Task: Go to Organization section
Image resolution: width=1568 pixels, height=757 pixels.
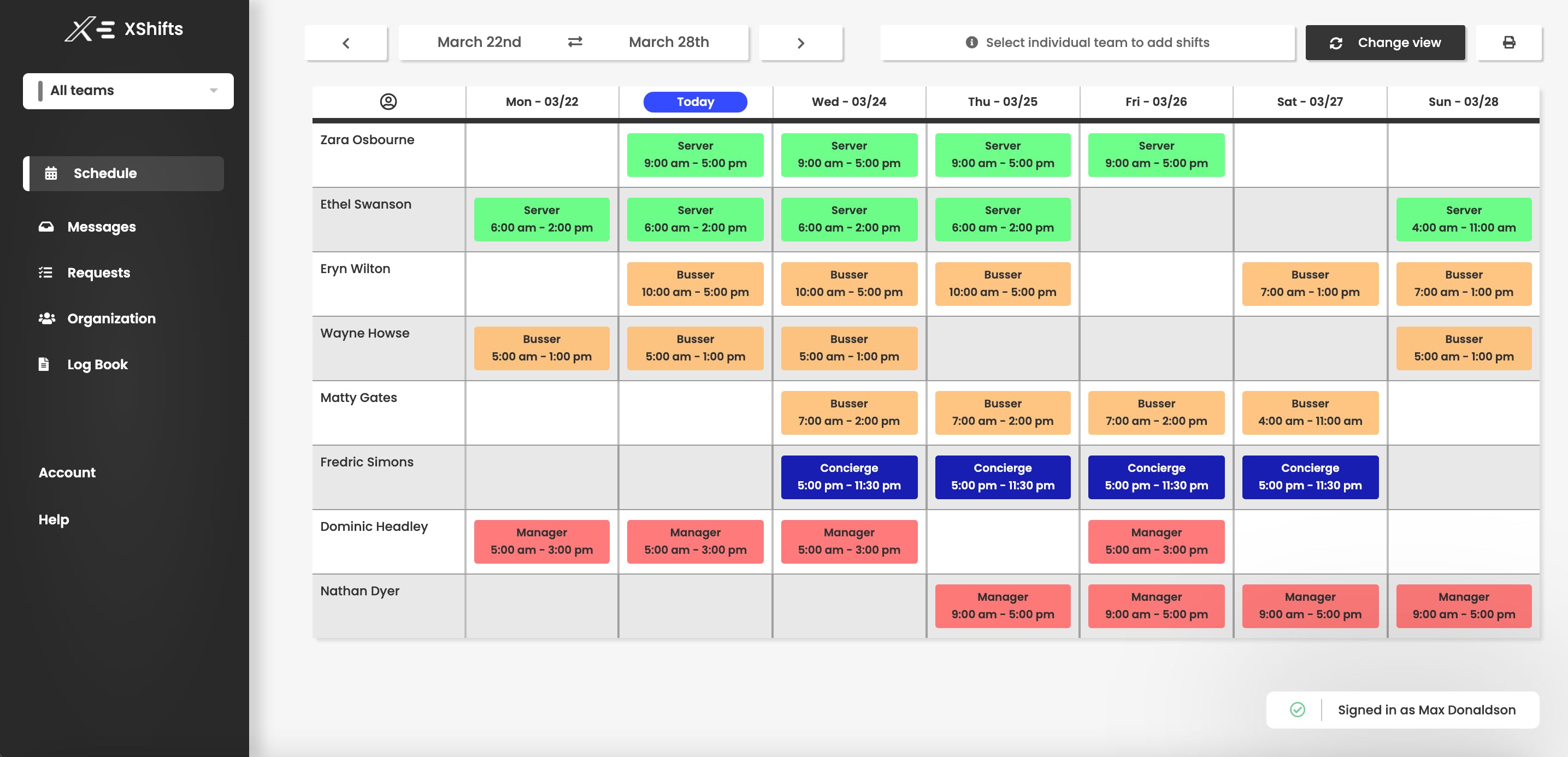Action: click(111, 318)
